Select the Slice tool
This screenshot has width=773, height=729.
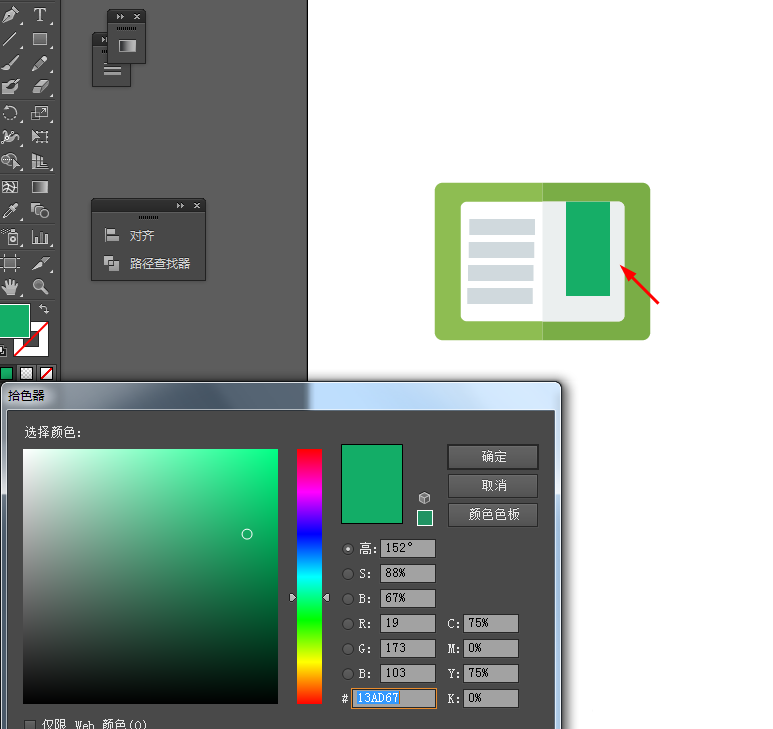click(40, 263)
